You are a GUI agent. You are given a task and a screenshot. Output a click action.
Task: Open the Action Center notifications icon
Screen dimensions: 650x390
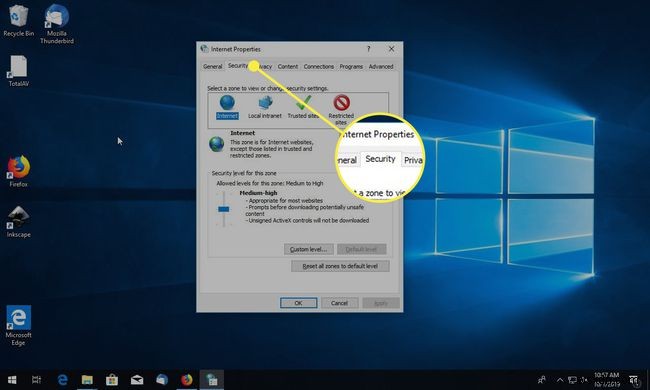click(x=633, y=380)
